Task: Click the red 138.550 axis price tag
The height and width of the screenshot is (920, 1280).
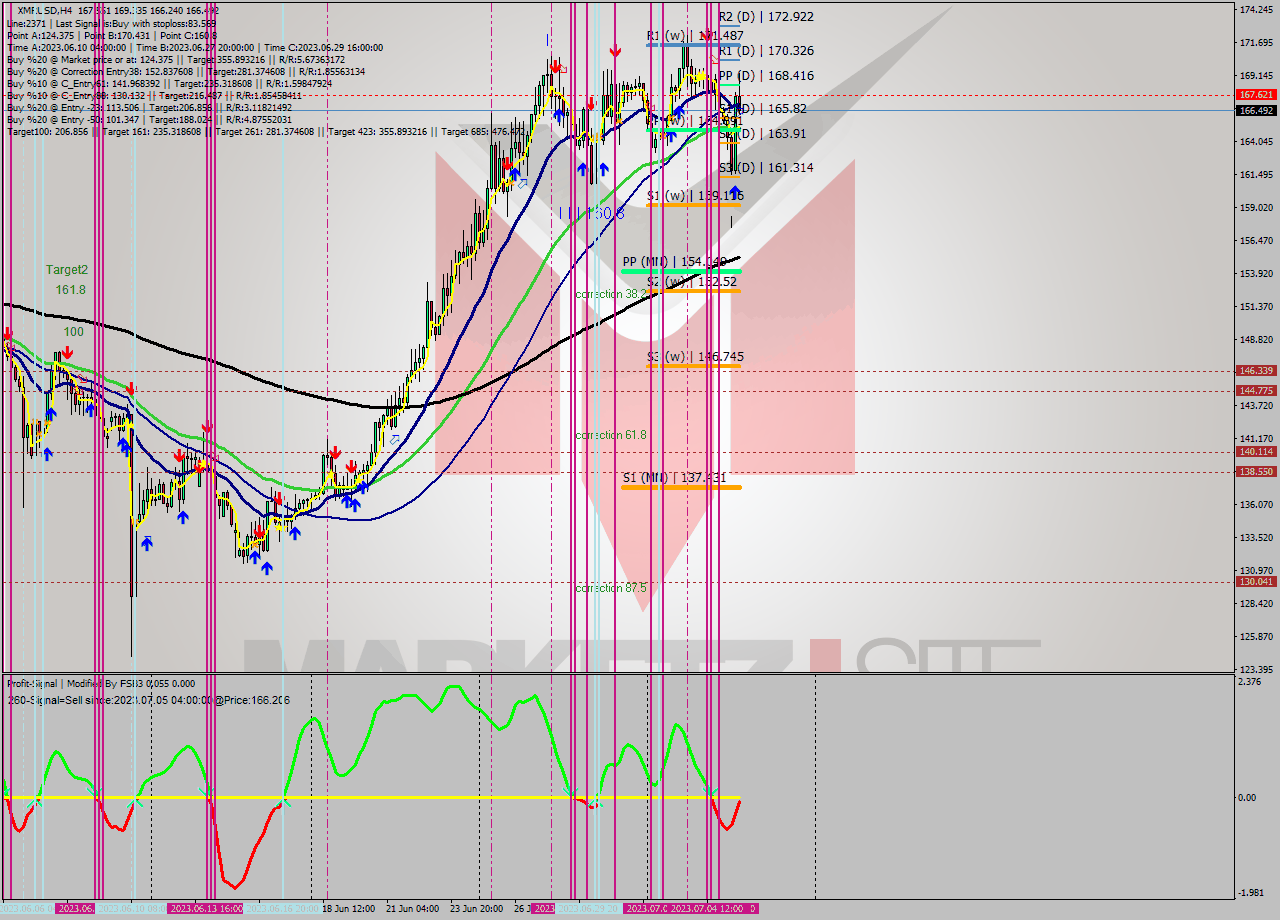Action: (x=1254, y=472)
